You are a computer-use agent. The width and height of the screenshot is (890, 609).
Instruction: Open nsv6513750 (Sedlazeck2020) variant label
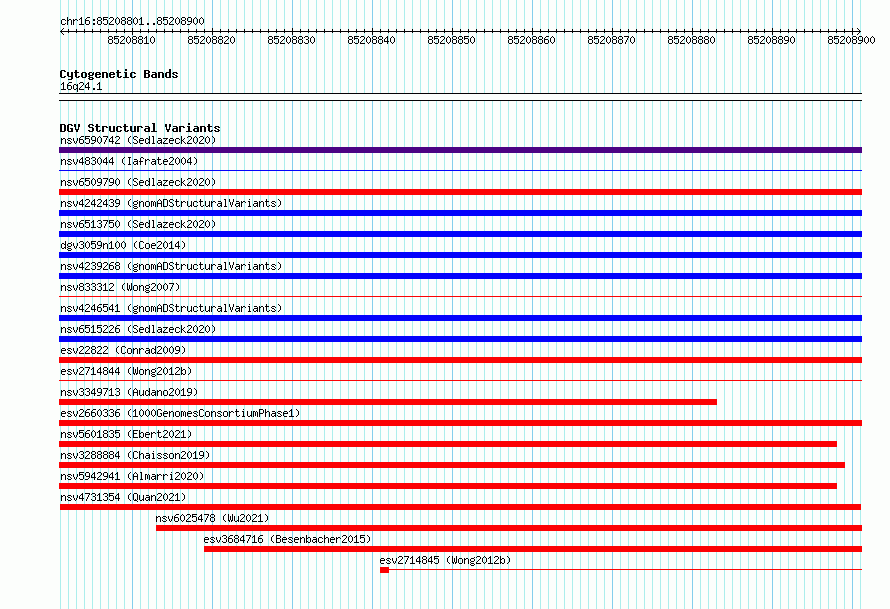click(138, 224)
